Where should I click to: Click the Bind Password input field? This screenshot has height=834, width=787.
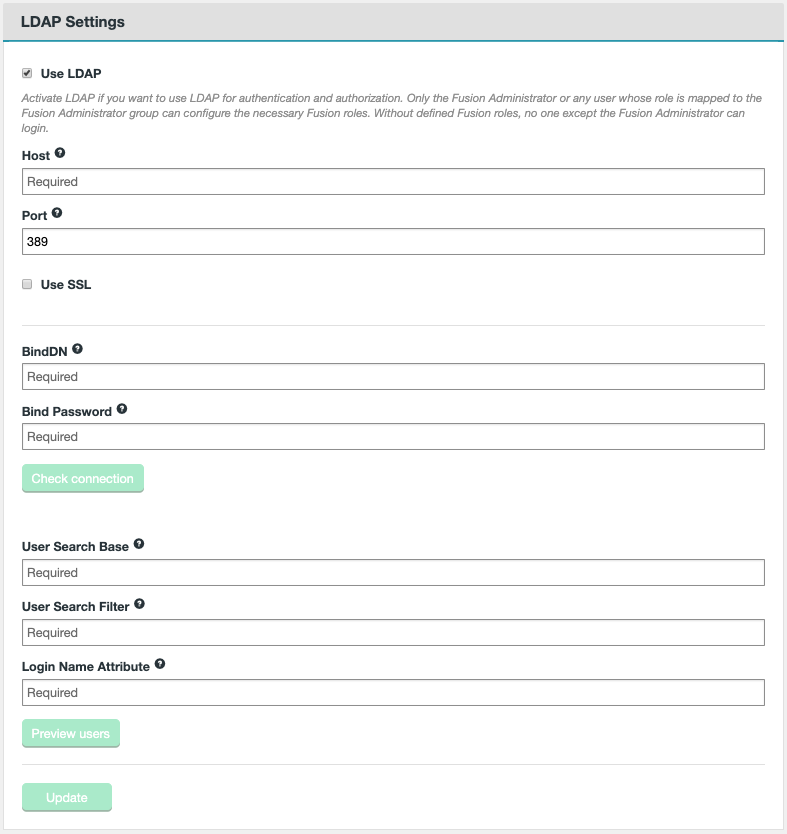point(393,436)
